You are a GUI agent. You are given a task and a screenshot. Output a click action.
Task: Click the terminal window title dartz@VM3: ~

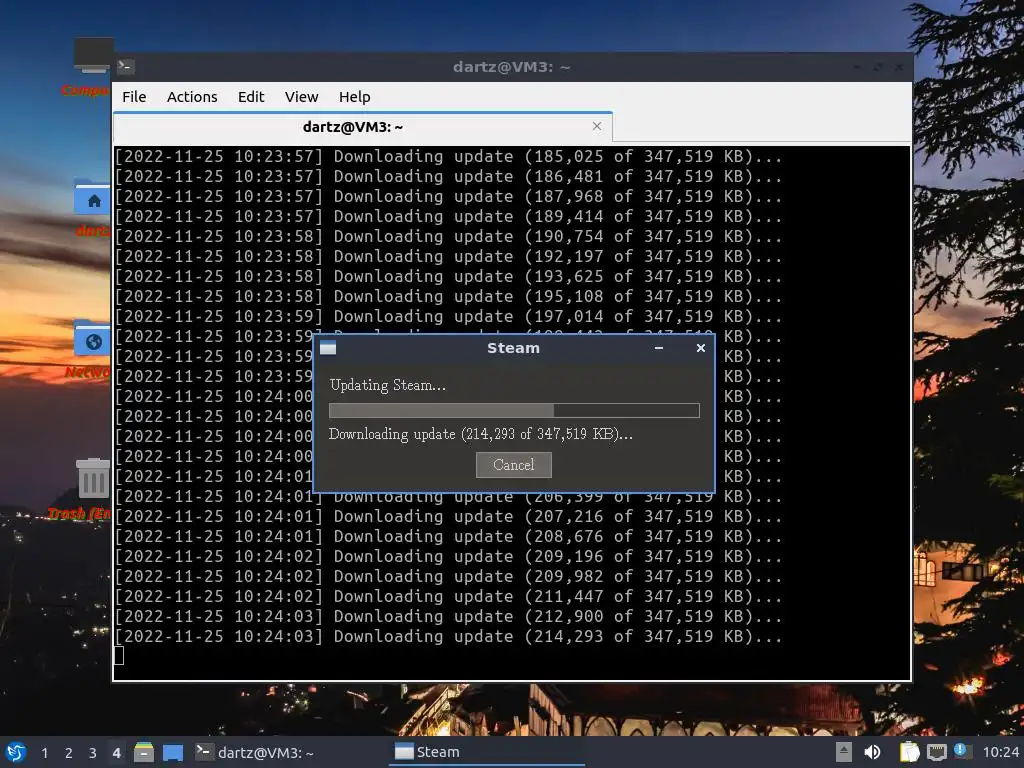pos(511,67)
